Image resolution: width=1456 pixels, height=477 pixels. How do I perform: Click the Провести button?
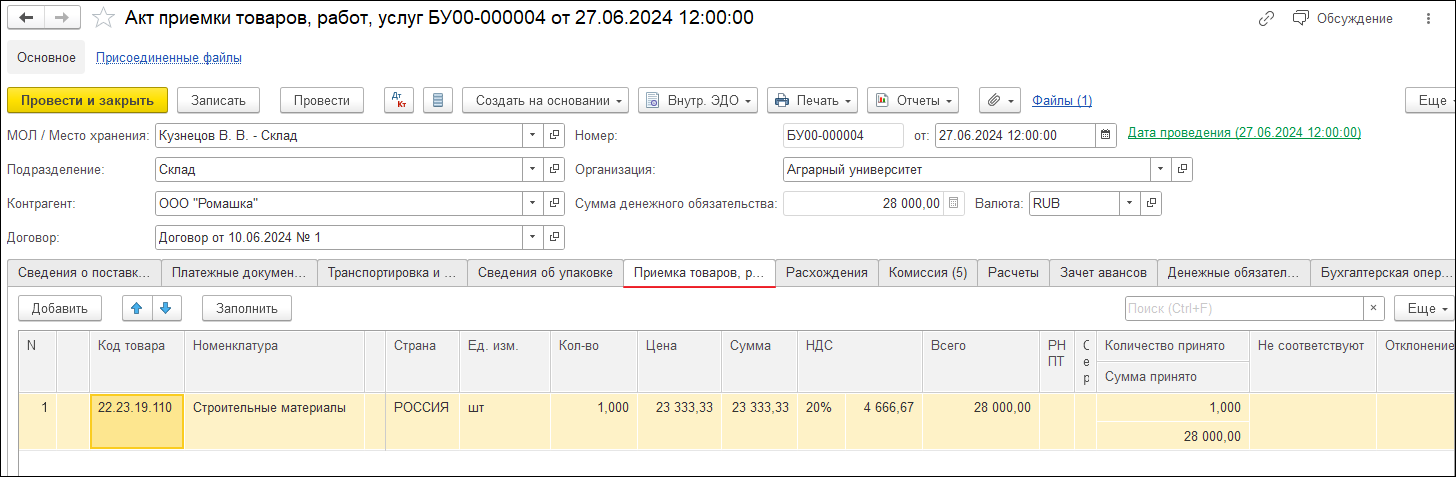[321, 100]
